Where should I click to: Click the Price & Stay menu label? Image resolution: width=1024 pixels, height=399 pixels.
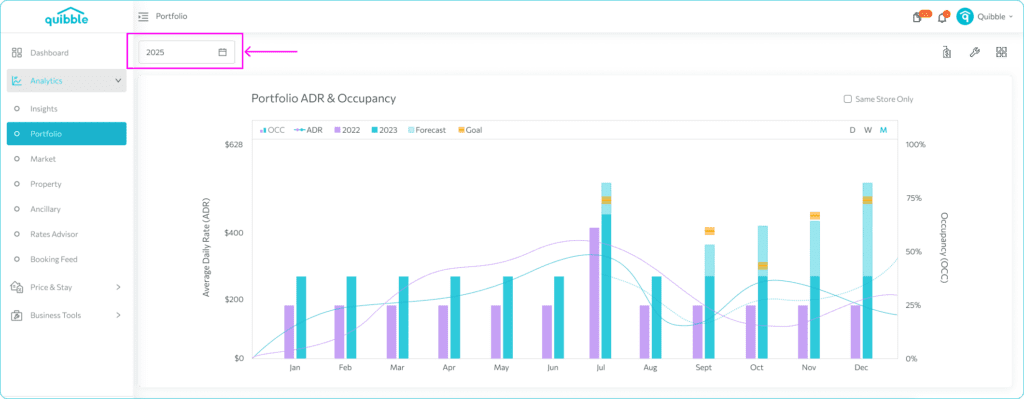[51, 287]
